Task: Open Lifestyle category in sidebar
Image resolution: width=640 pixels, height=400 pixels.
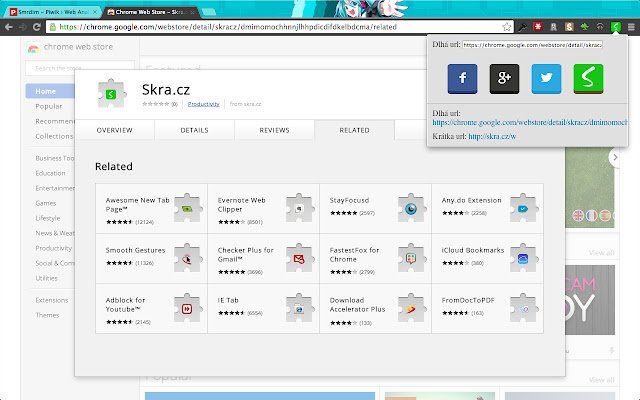Action: tap(48, 218)
